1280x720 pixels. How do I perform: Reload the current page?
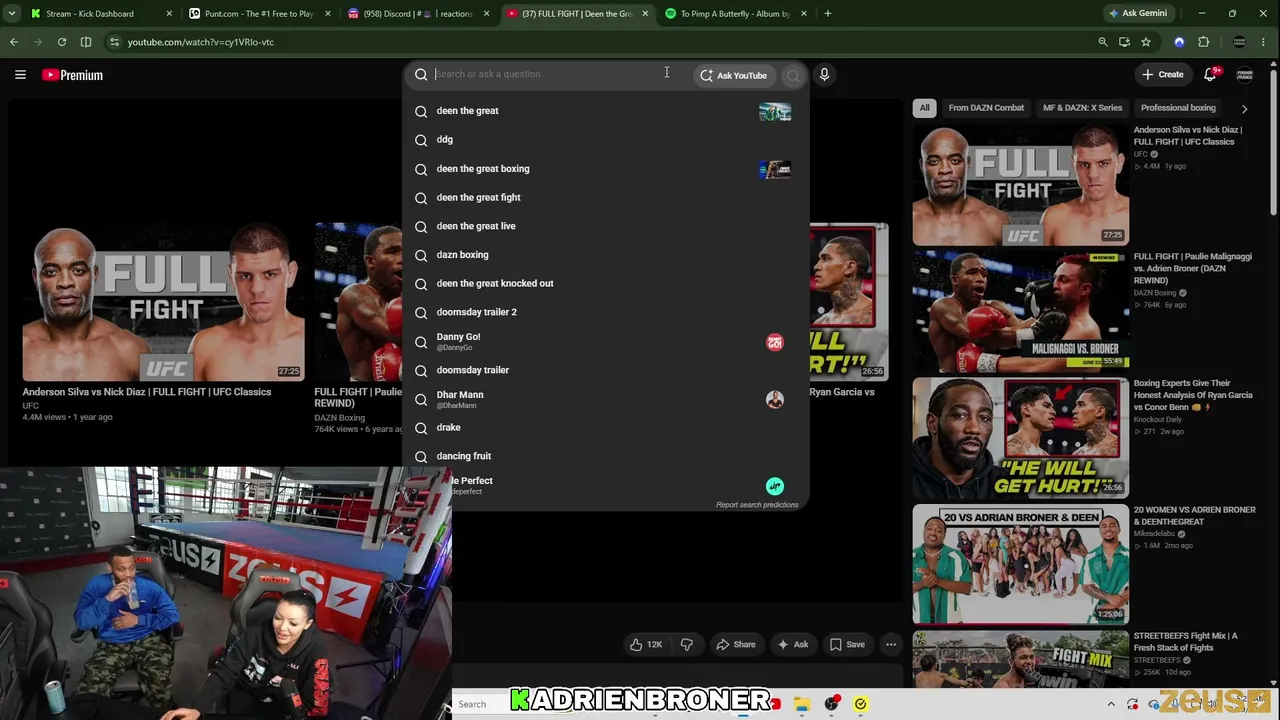pyautogui.click(x=62, y=42)
